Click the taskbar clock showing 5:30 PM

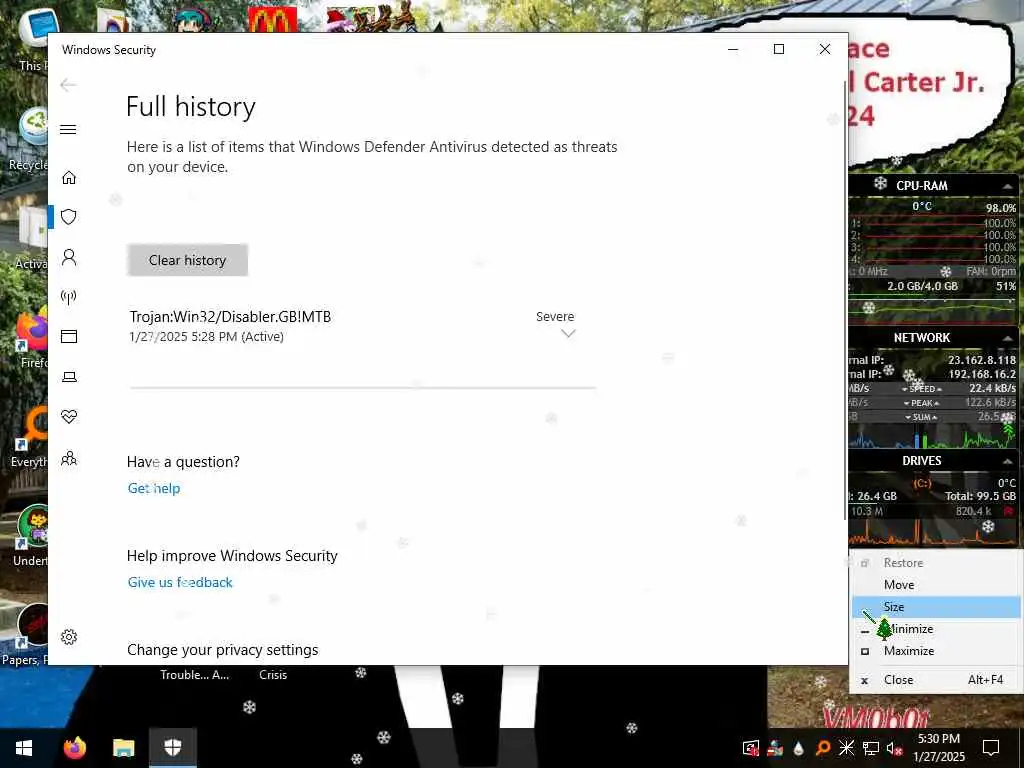[x=939, y=748]
